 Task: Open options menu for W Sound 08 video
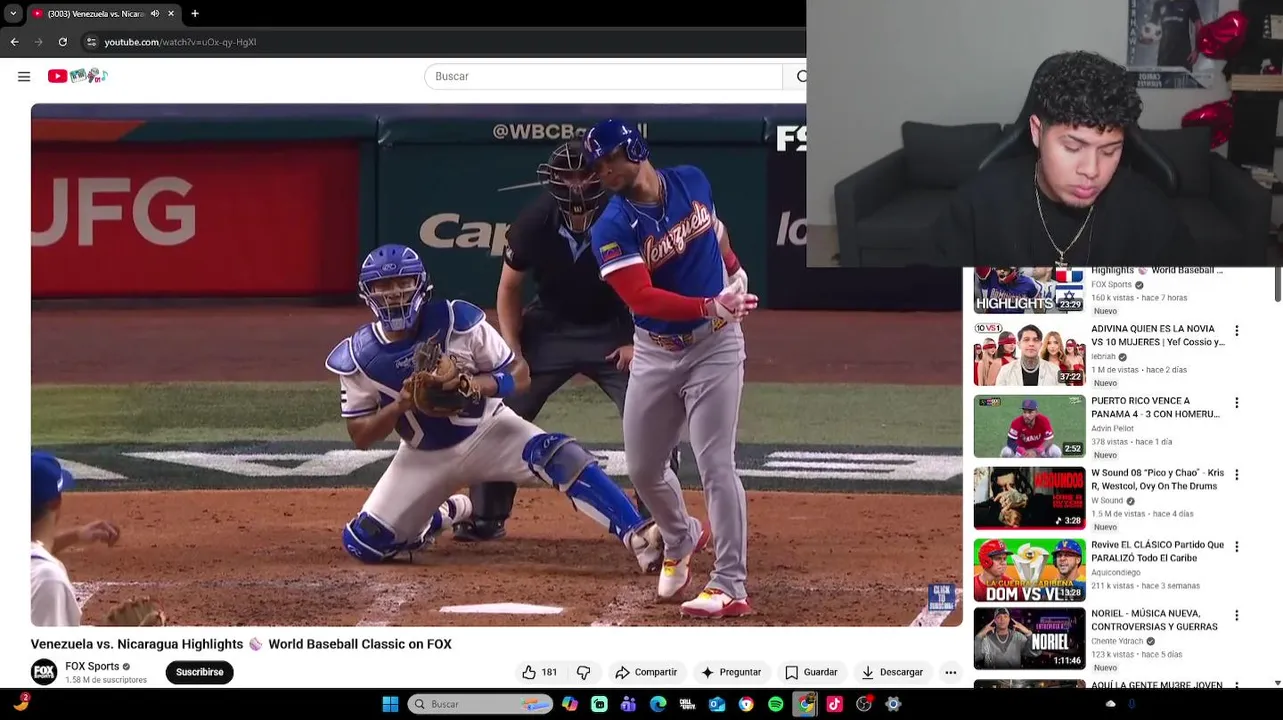pos(1237,475)
